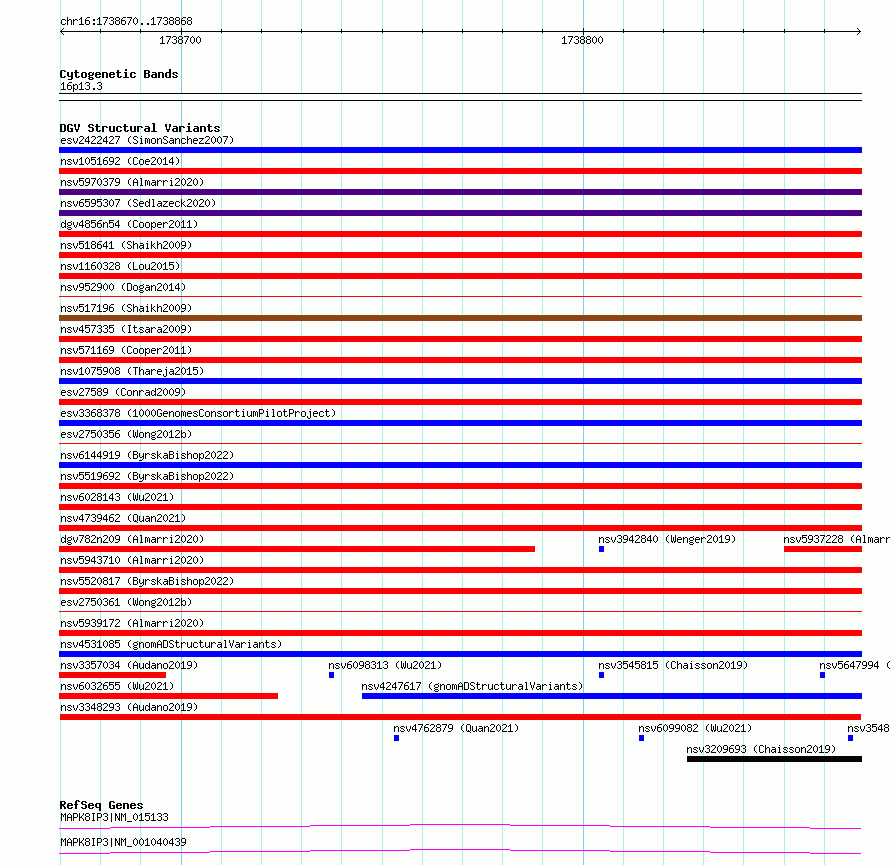Click the black bar under nsv3209693
Screen dimensions: 890x865
[x=774, y=759]
